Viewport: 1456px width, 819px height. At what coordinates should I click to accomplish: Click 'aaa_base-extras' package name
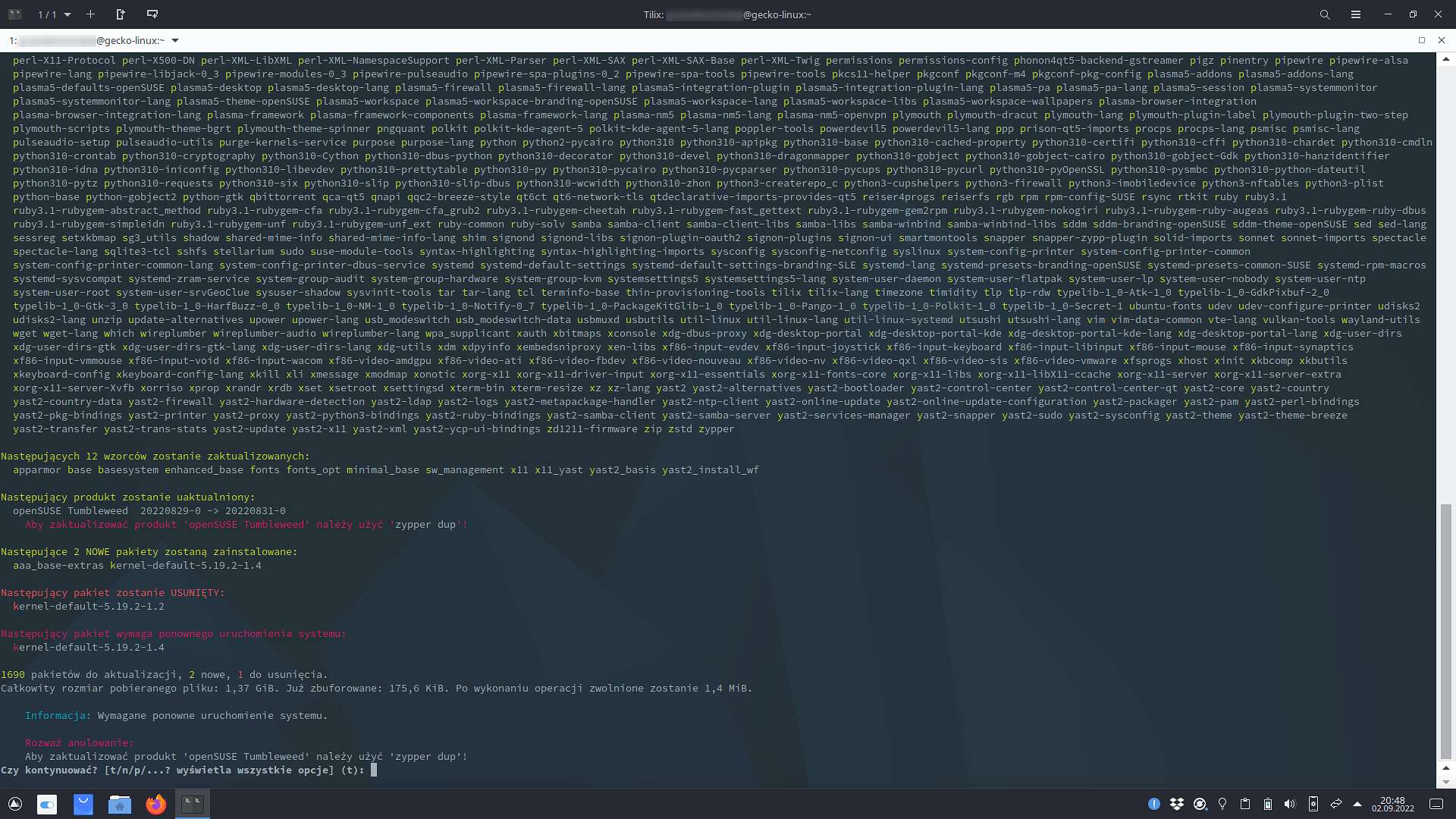58,565
